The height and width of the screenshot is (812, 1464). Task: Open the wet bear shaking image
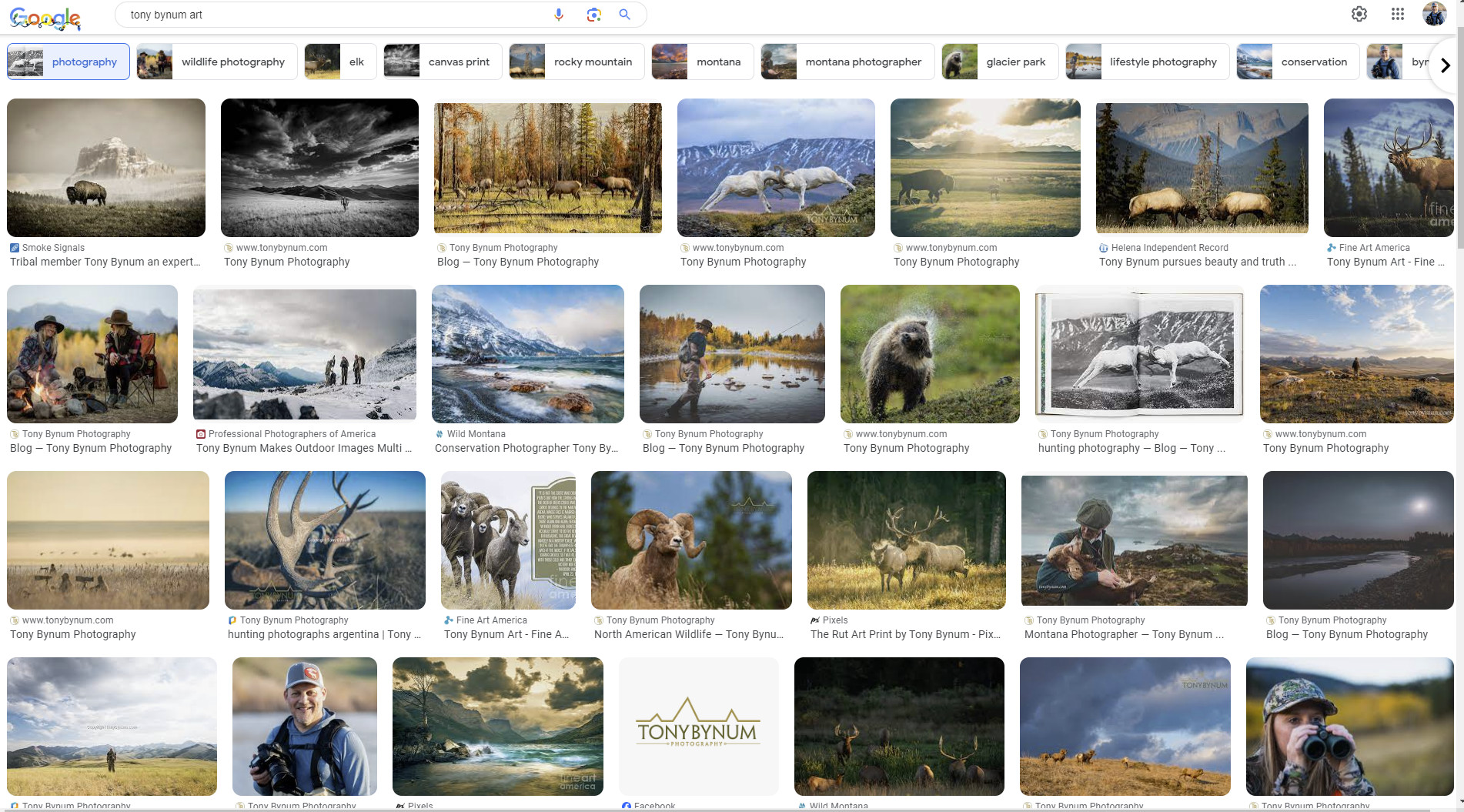point(930,354)
